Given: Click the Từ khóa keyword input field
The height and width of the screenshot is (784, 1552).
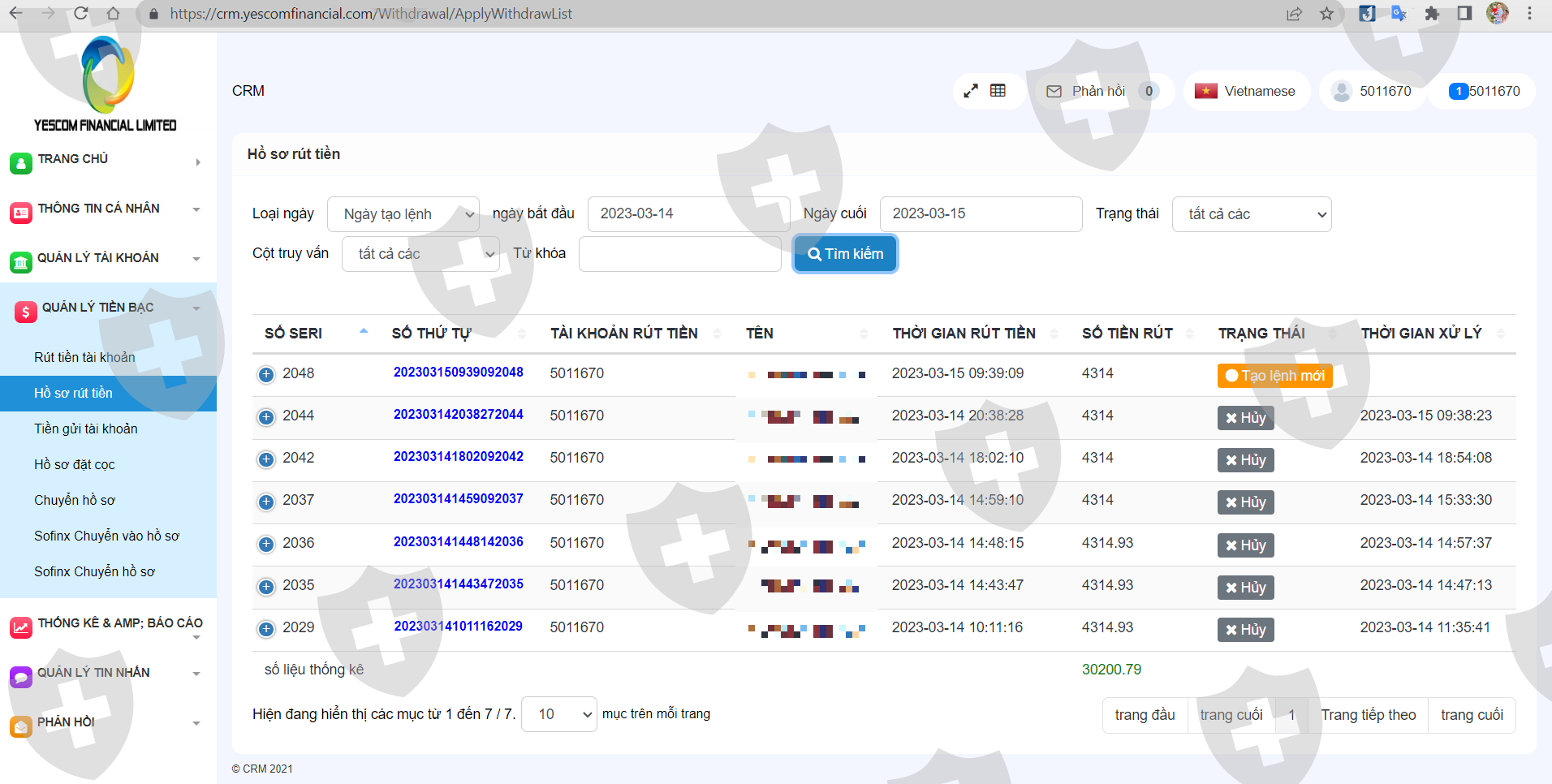Looking at the screenshot, I should tap(679, 254).
